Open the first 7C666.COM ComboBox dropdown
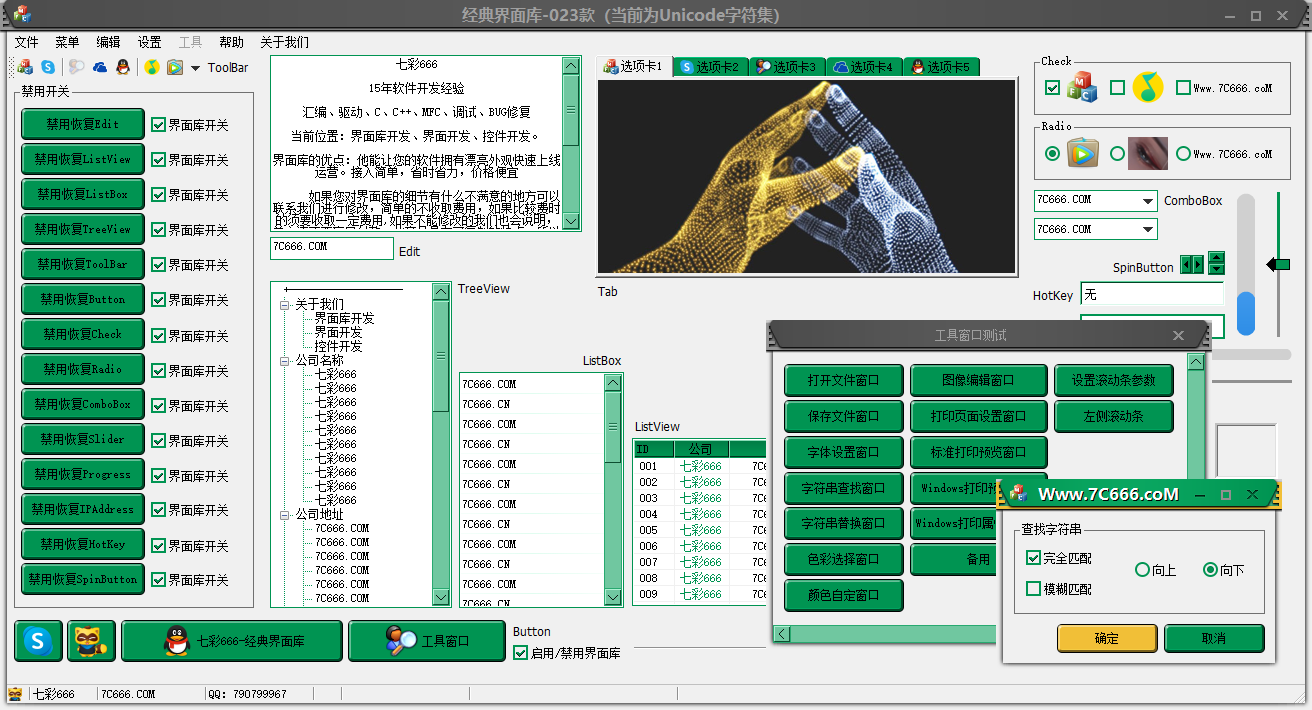The height and width of the screenshot is (710, 1312). (x=1147, y=201)
